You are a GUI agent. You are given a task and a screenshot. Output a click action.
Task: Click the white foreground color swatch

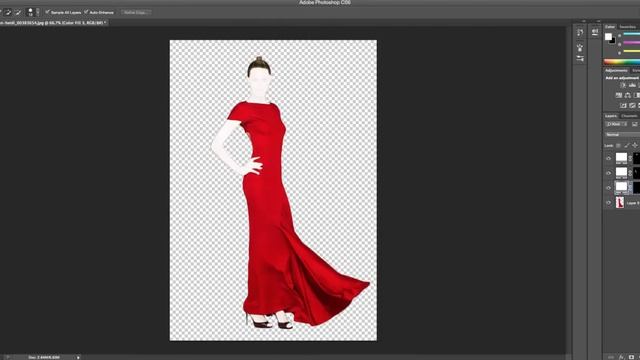608,36
